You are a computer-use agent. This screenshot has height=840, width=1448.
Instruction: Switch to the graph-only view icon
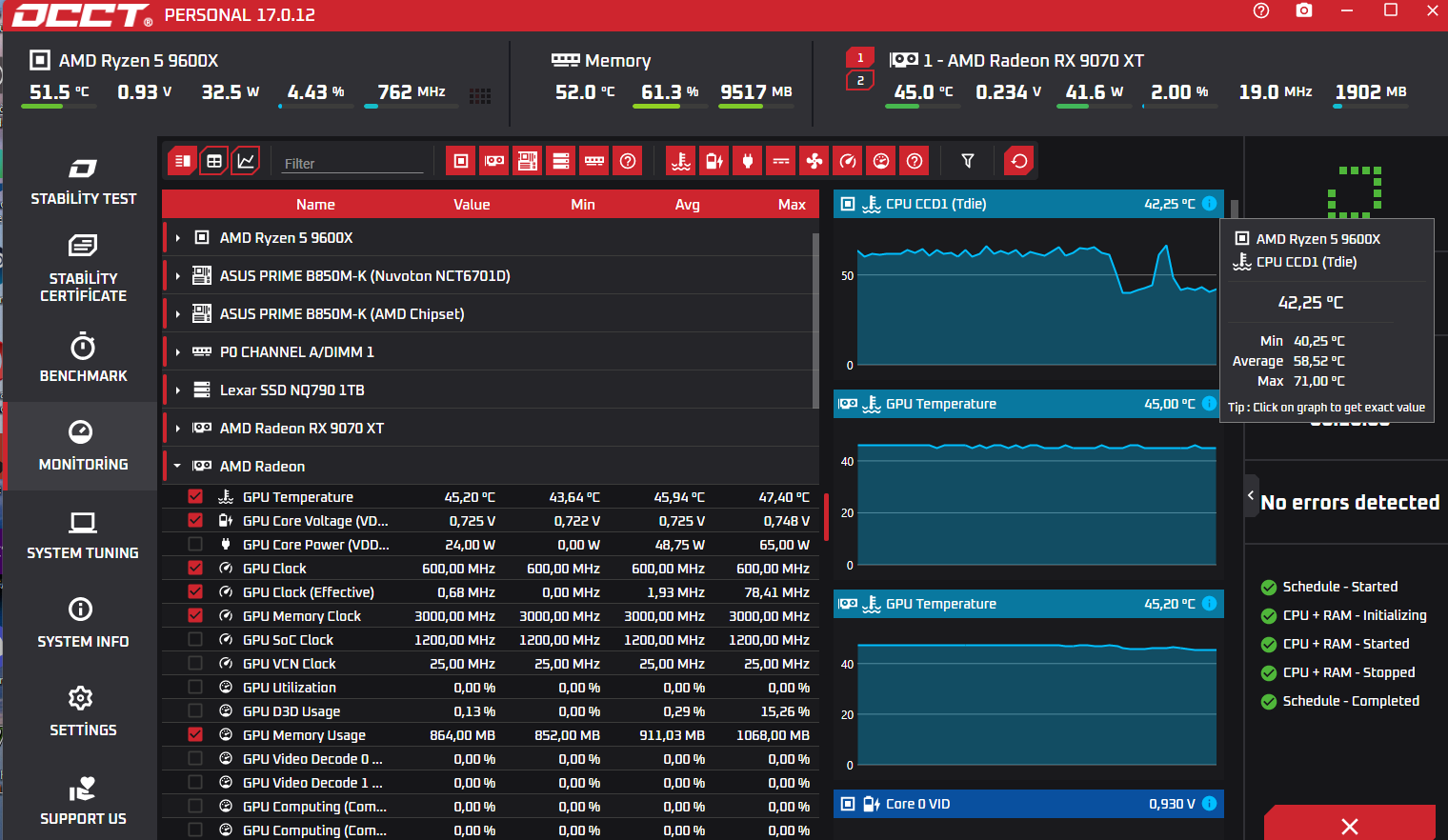(x=246, y=161)
